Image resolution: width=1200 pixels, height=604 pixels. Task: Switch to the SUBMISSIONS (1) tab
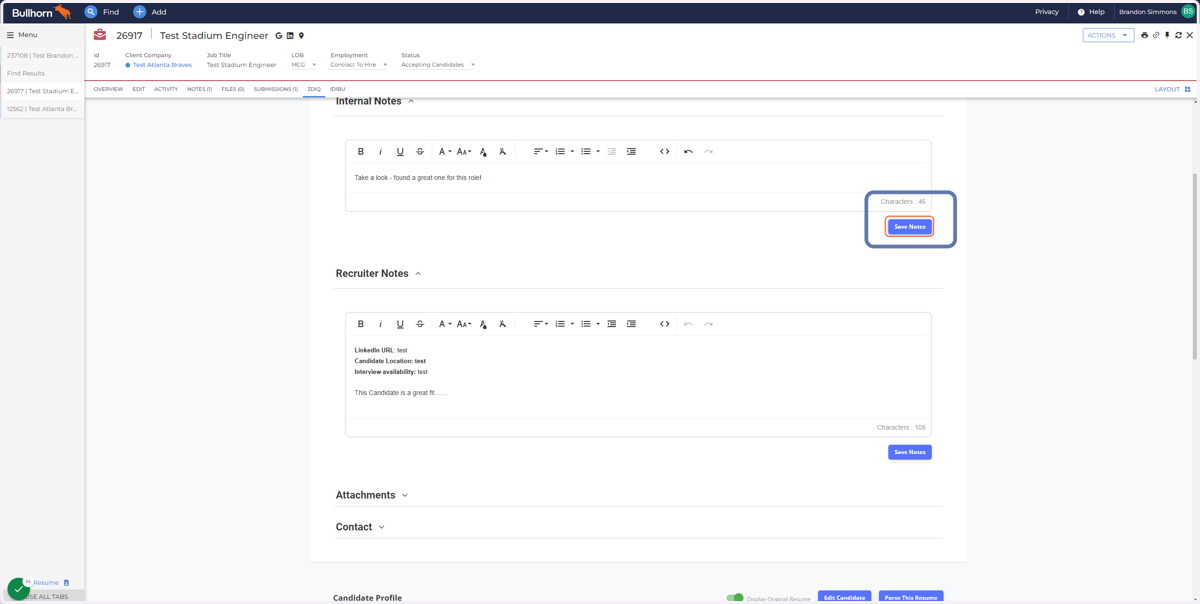pos(276,89)
